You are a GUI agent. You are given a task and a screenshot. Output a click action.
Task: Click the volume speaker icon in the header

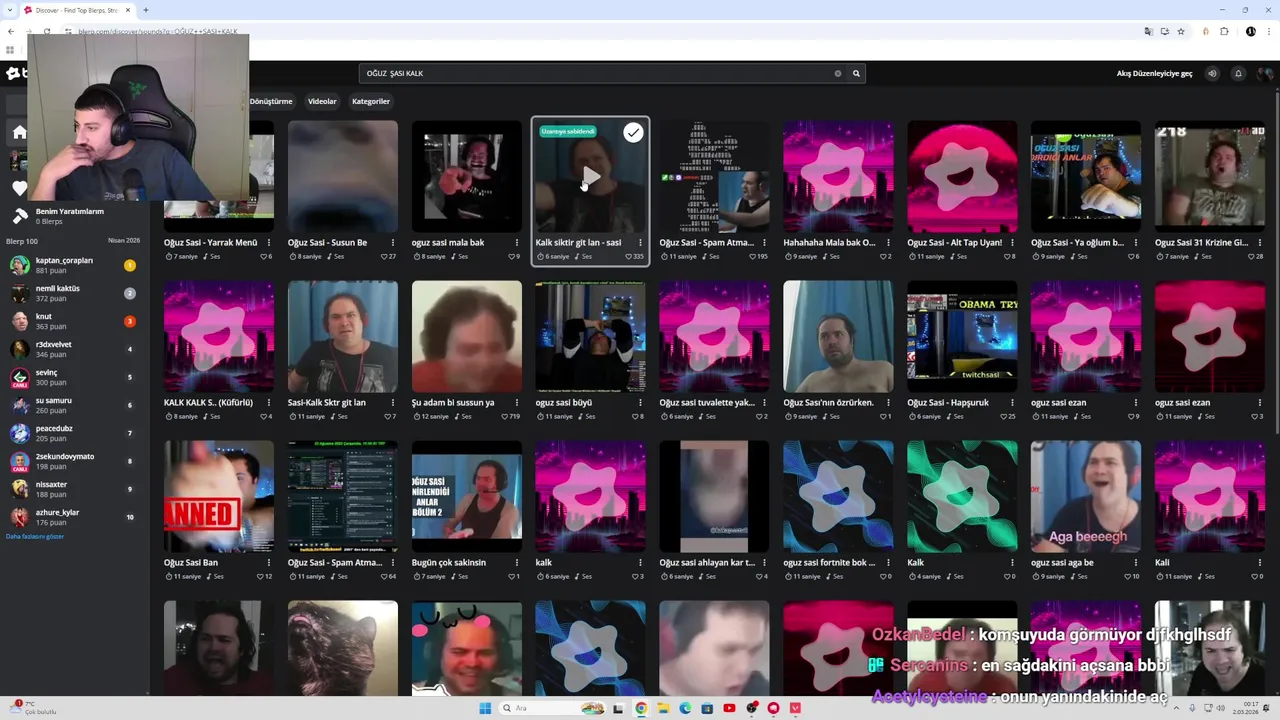click(x=1212, y=73)
